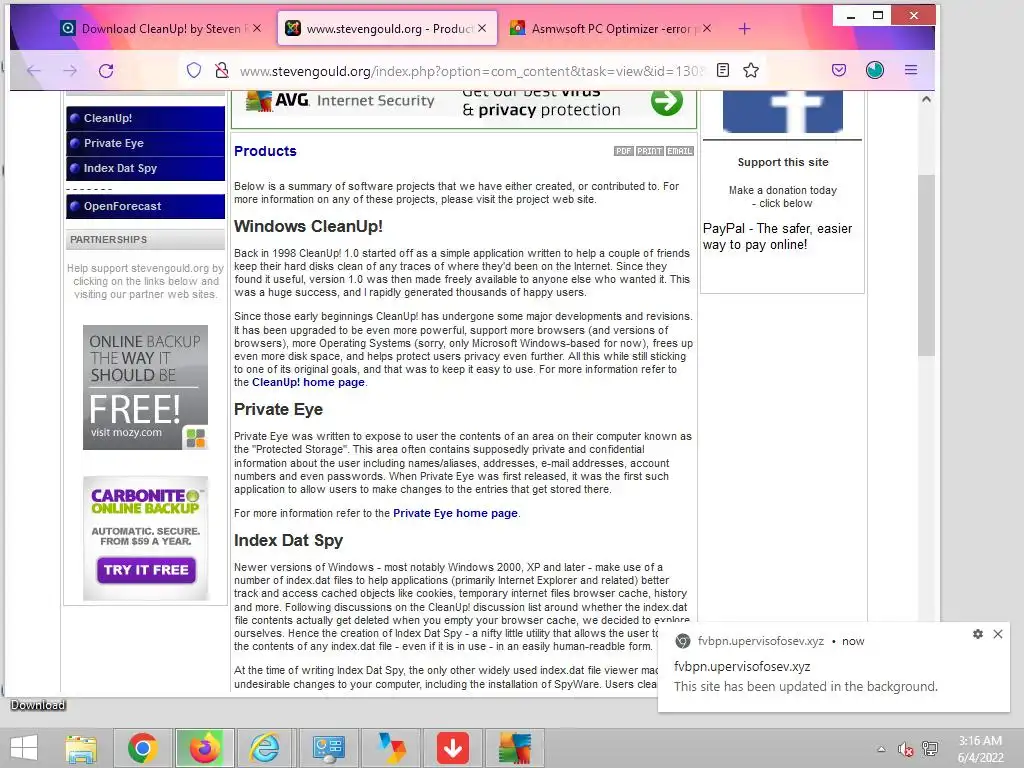
Task: Click the PRINT page icon
Action: [650, 151]
